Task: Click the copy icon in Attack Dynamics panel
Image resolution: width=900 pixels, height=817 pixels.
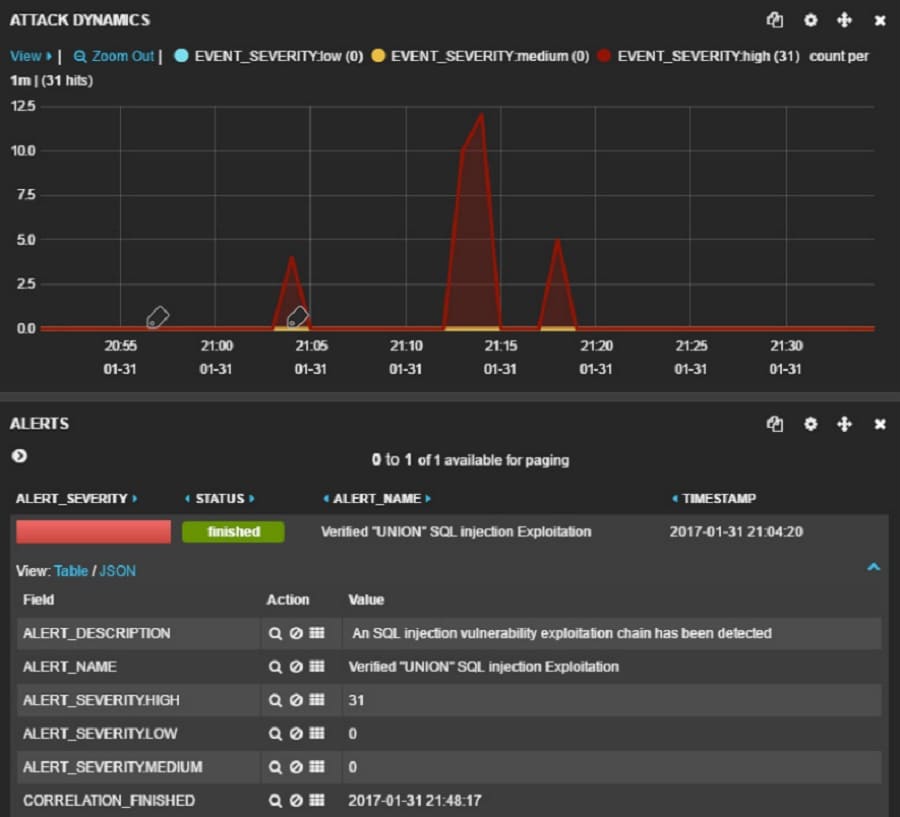Action: click(x=774, y=20)
